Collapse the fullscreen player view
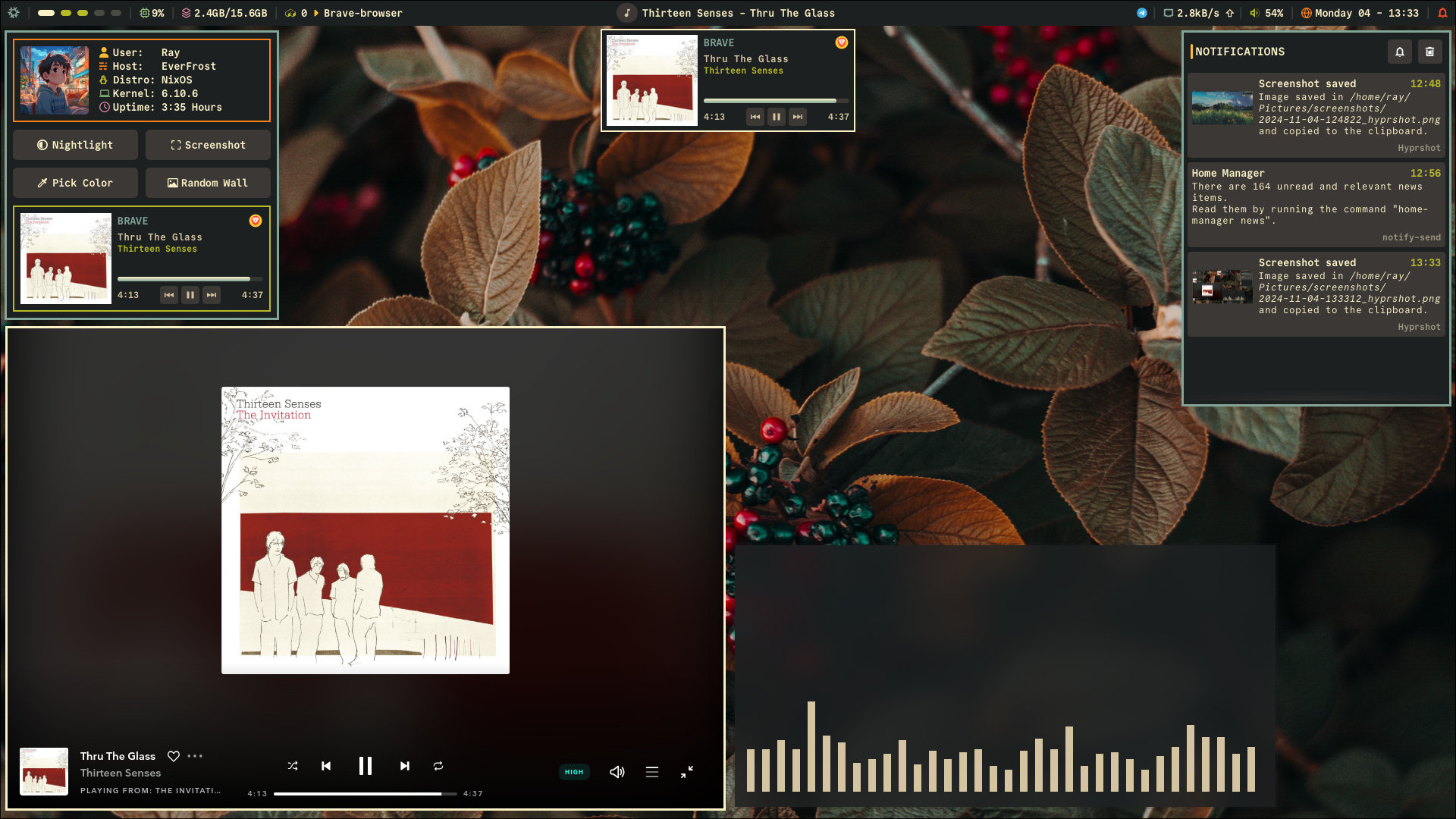Viewport: 1456px width, 819px height. pyautogui.click(x=687, y=772)
